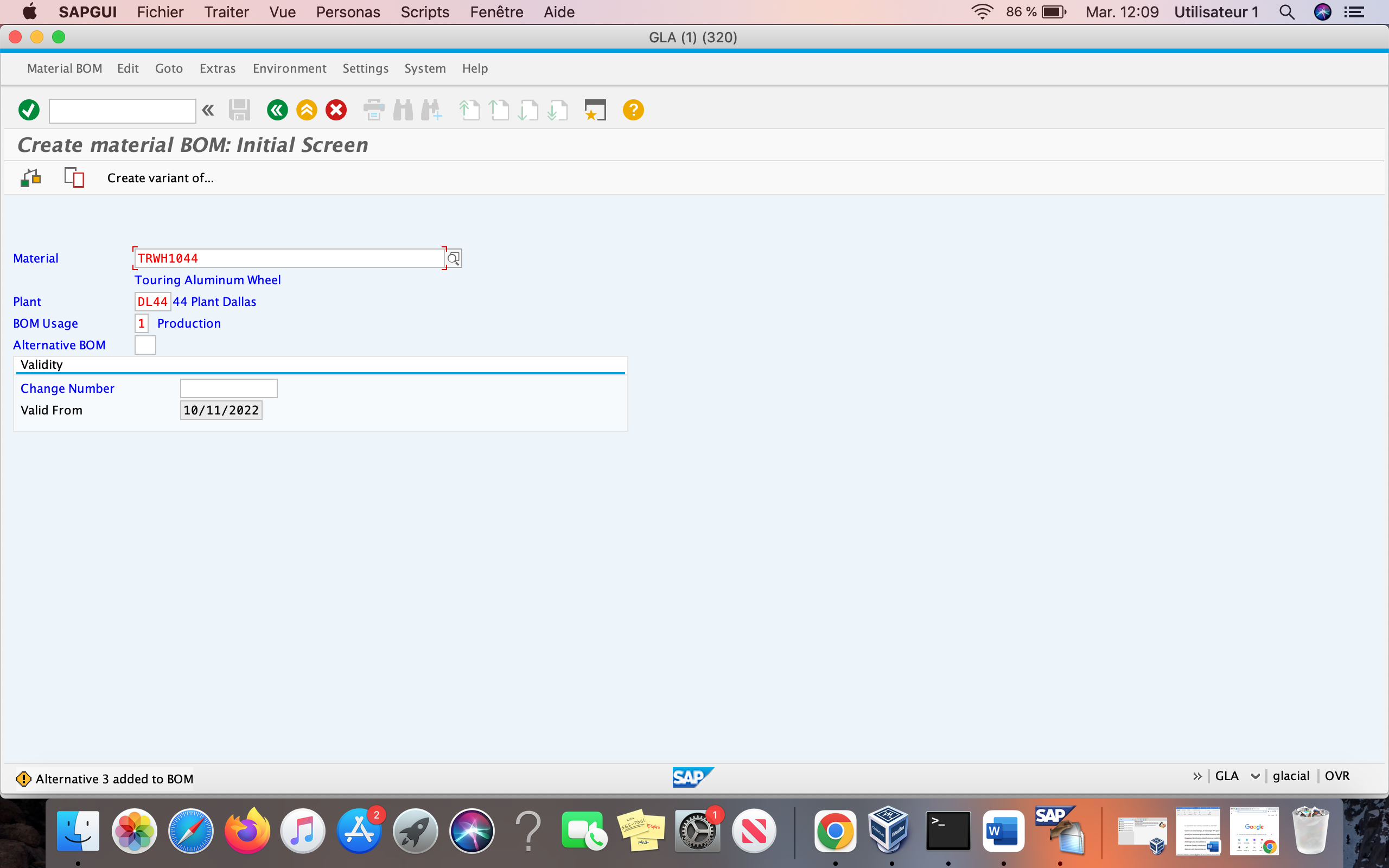
Task: Open the Goto menu
Action: click(169, 68)
